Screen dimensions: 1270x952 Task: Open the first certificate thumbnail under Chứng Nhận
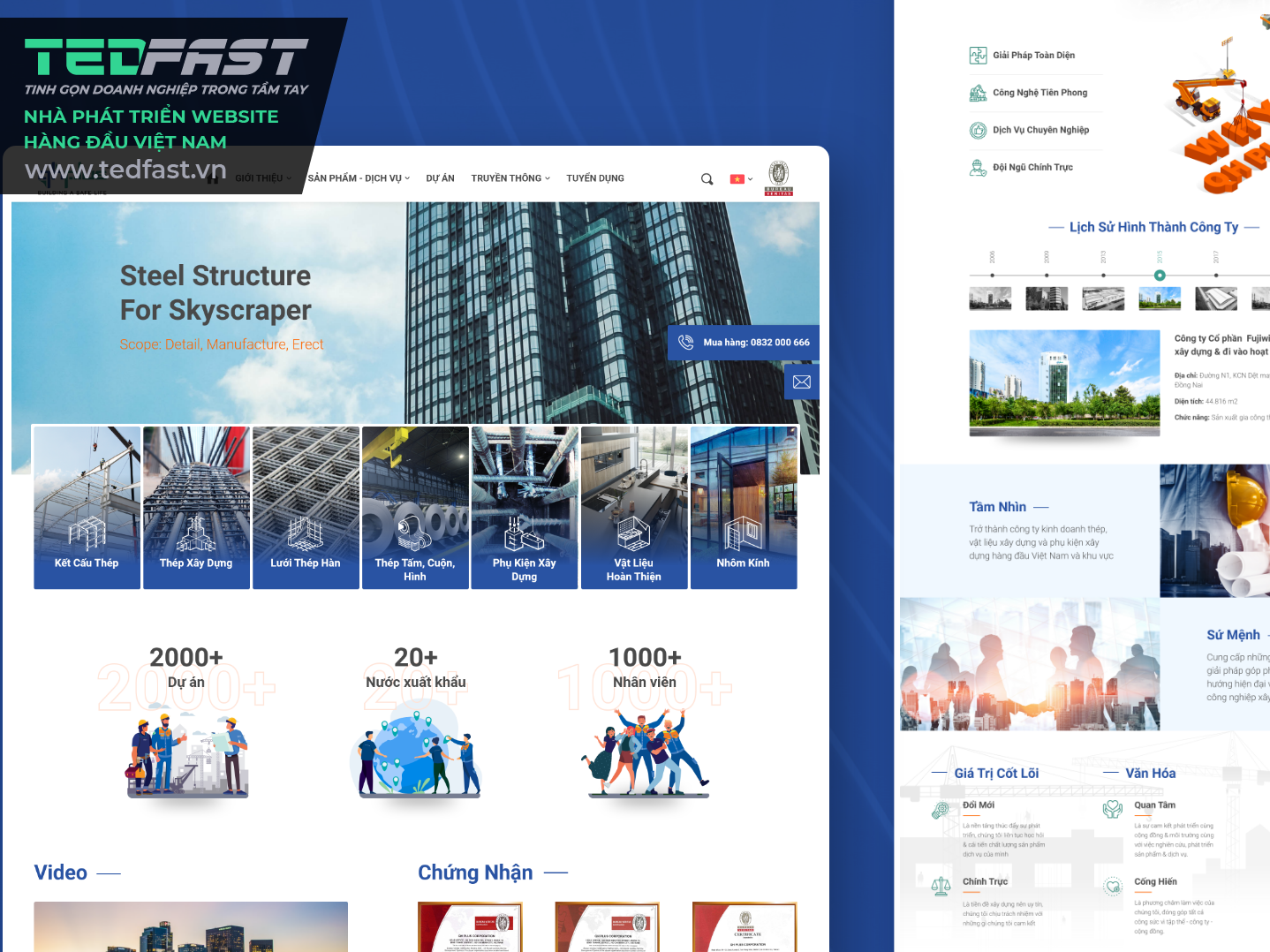[x=471, y=926]
